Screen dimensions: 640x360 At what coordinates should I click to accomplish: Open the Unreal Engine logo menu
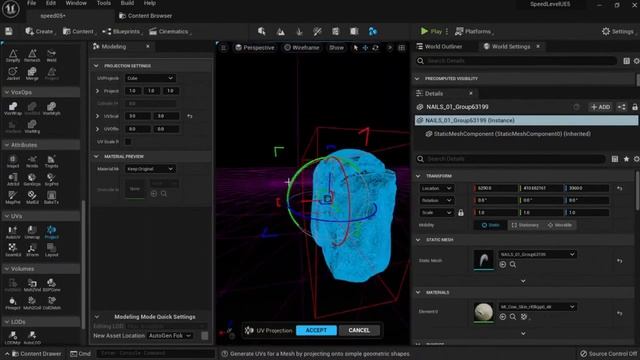pyautogui.click(x=11, y=9)
